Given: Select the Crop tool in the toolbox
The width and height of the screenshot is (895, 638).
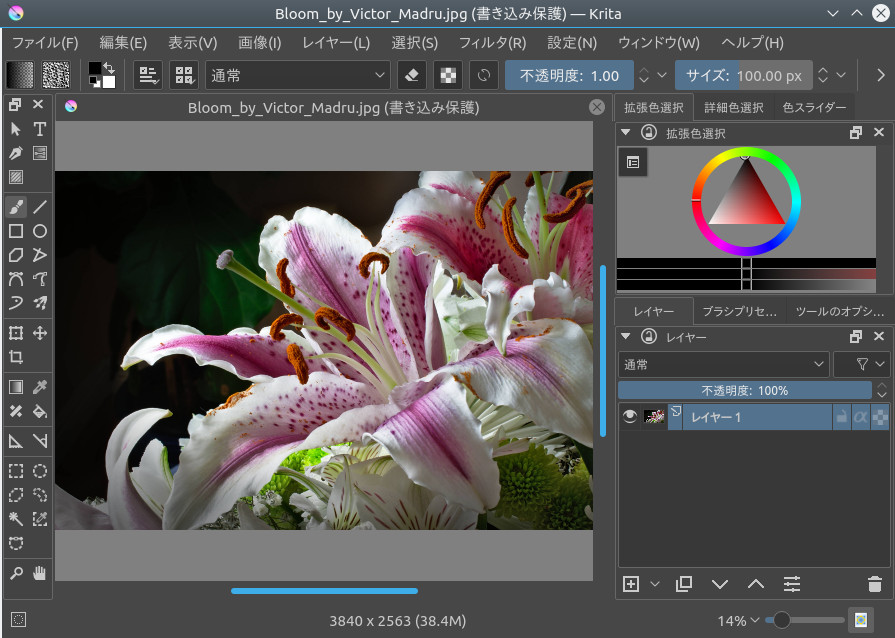Looking at the screenshot, I should (14, 357).
